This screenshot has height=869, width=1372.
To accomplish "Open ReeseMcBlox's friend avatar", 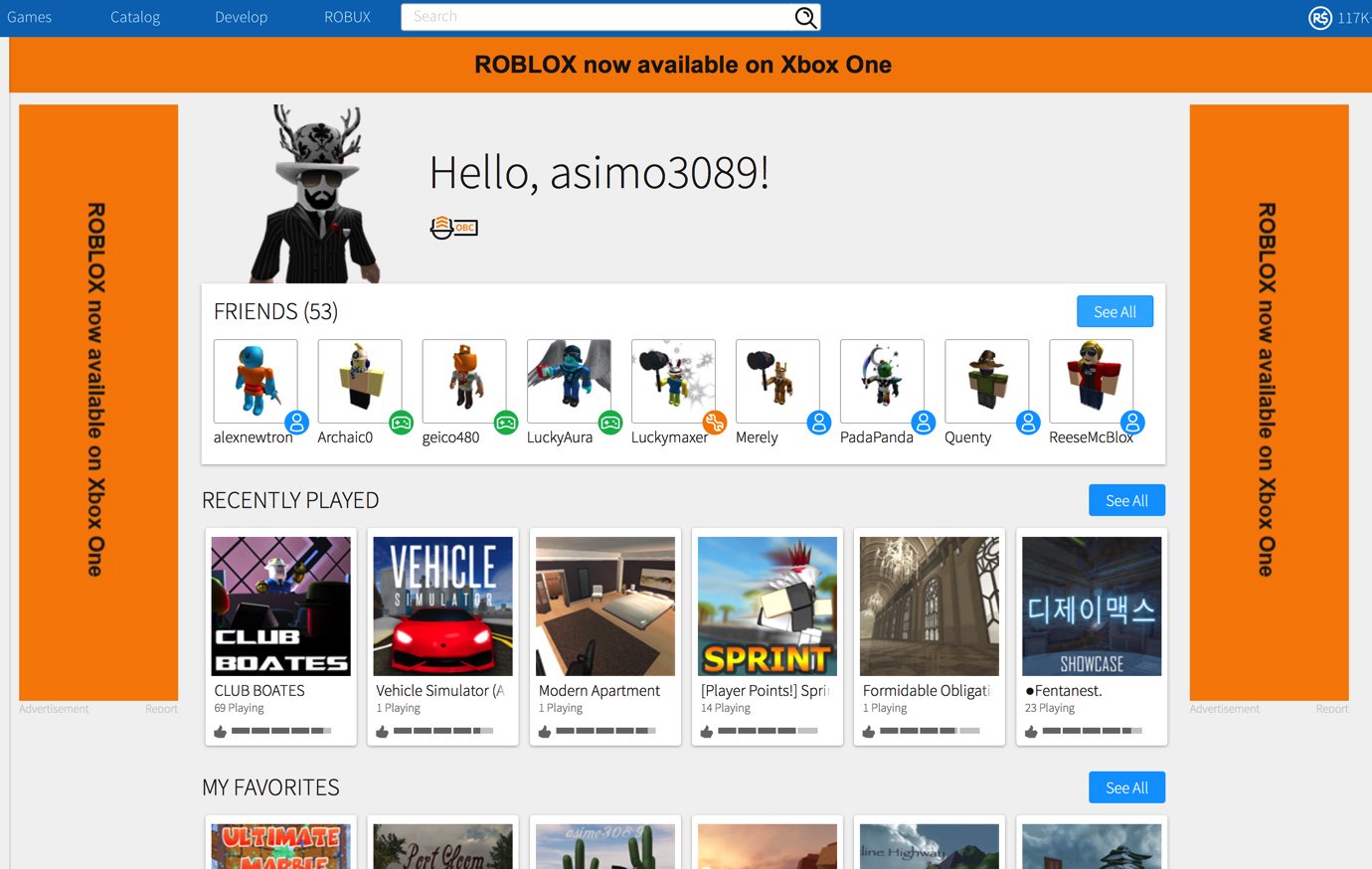I will [1091, 382].
